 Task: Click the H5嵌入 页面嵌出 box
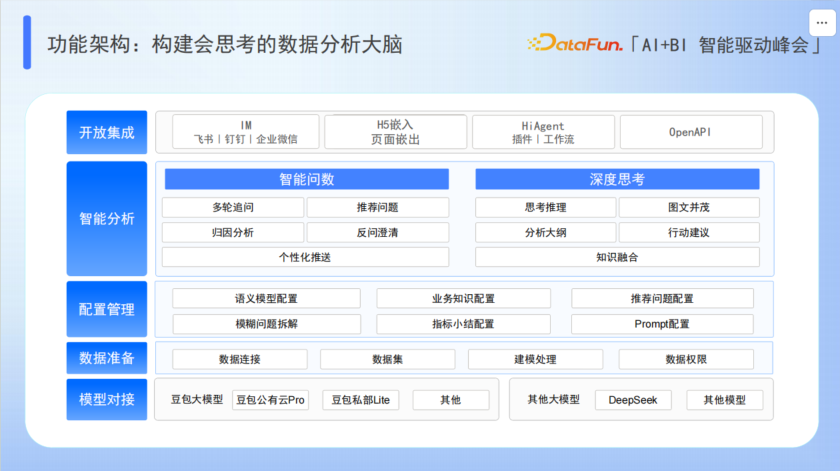(395, 132)
